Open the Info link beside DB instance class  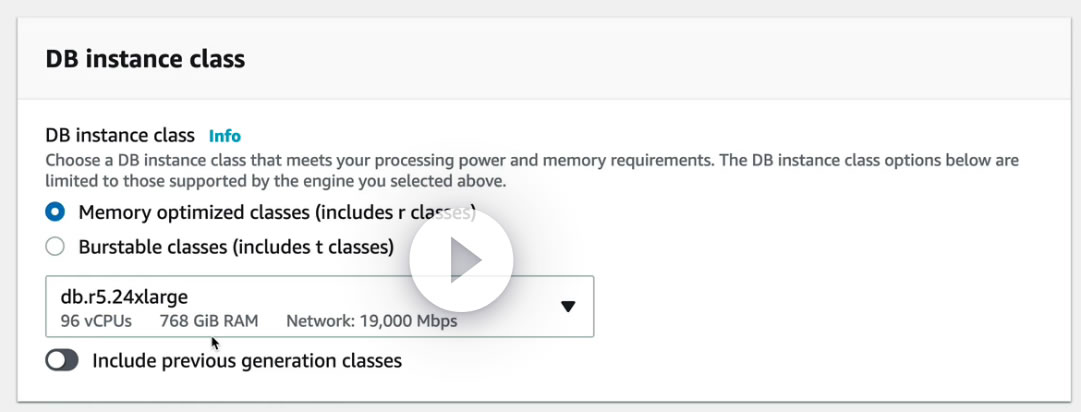point(224,136)
